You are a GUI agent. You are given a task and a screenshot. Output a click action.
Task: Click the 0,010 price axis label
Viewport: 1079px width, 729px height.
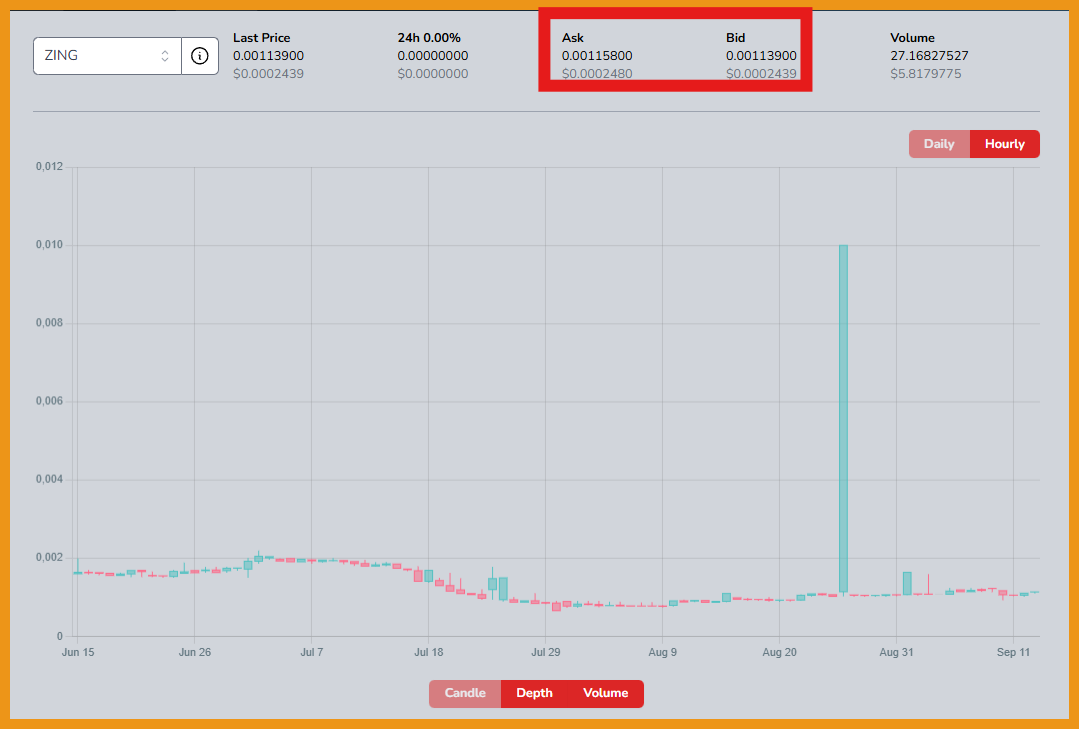[49, 245]
